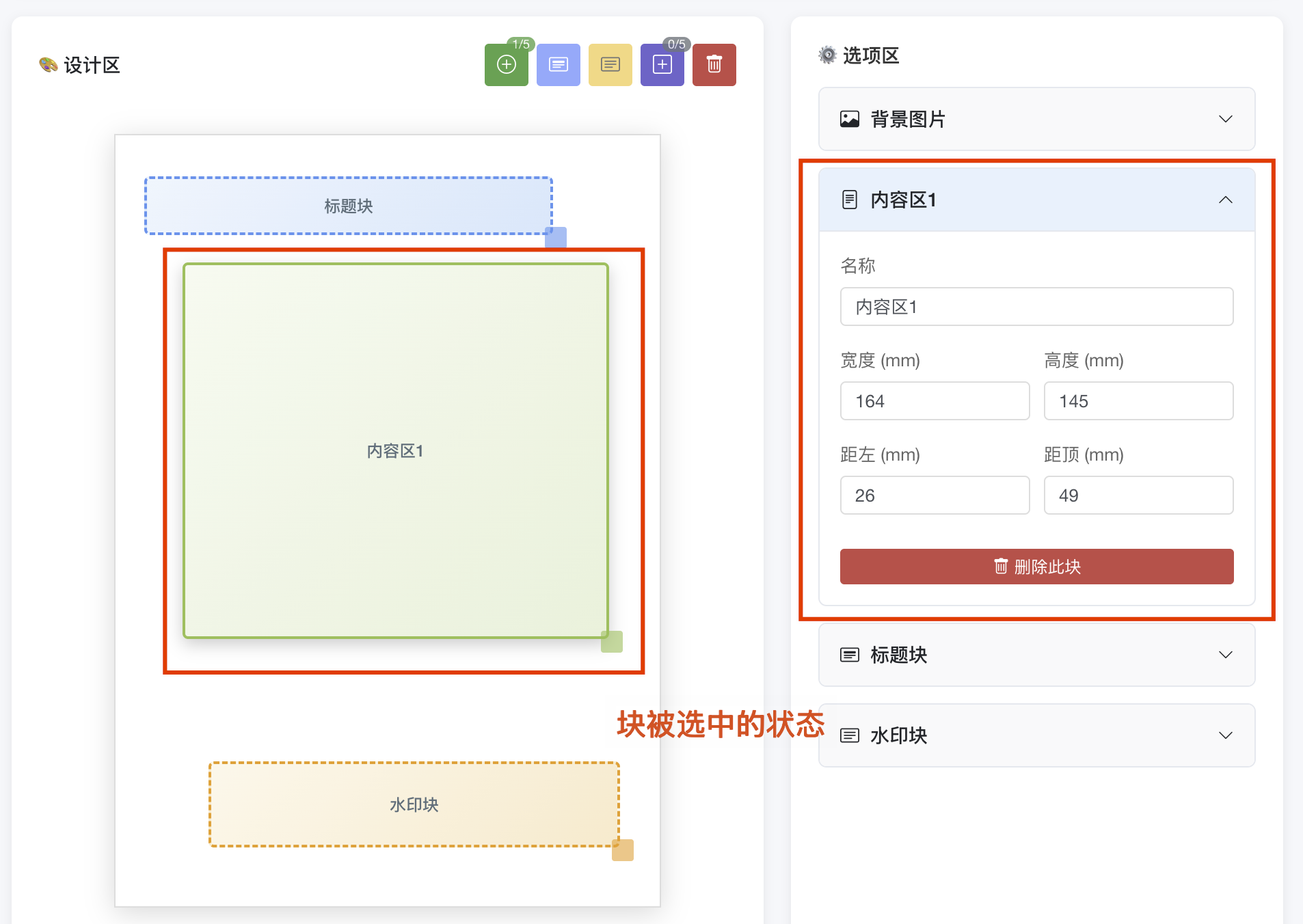Click the 0/5 counter badge
Screen dimensions: 1303x924
click(x=677, y=44)
